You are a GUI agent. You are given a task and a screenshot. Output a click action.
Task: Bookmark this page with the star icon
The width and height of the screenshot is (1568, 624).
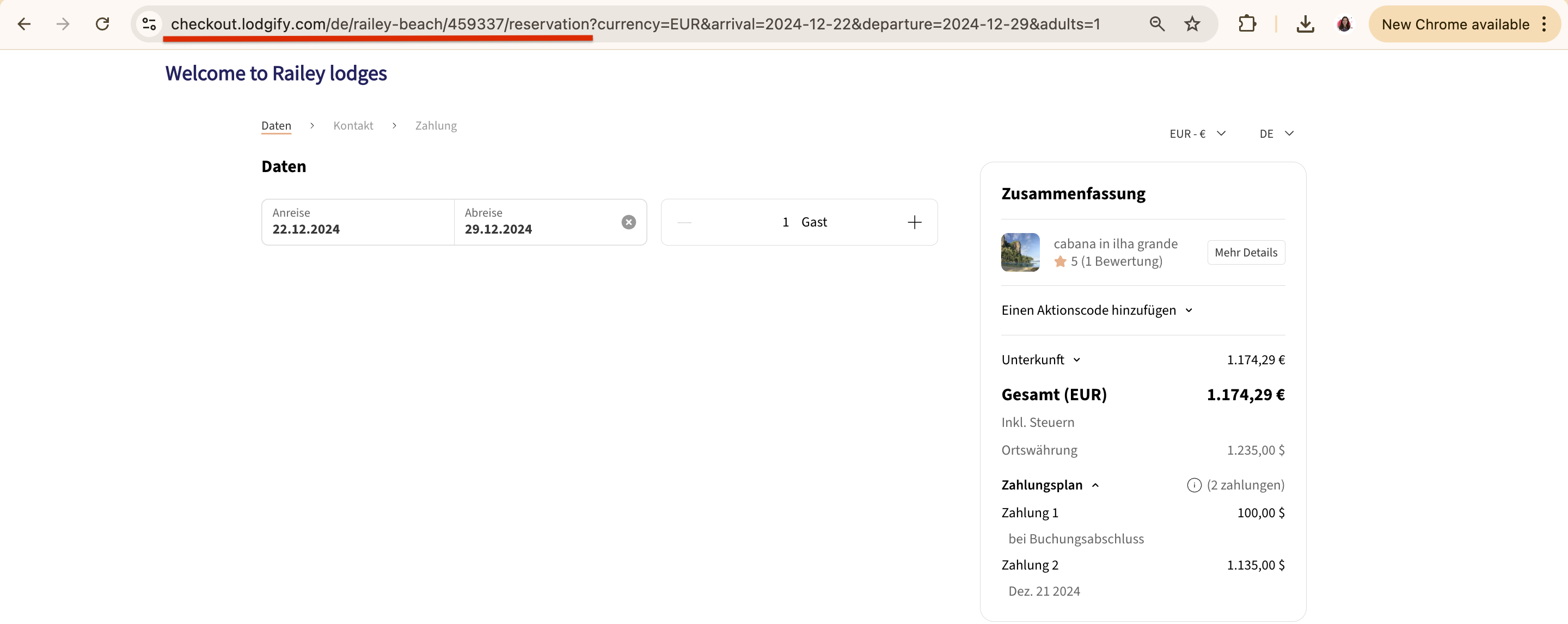point(1192,24)
